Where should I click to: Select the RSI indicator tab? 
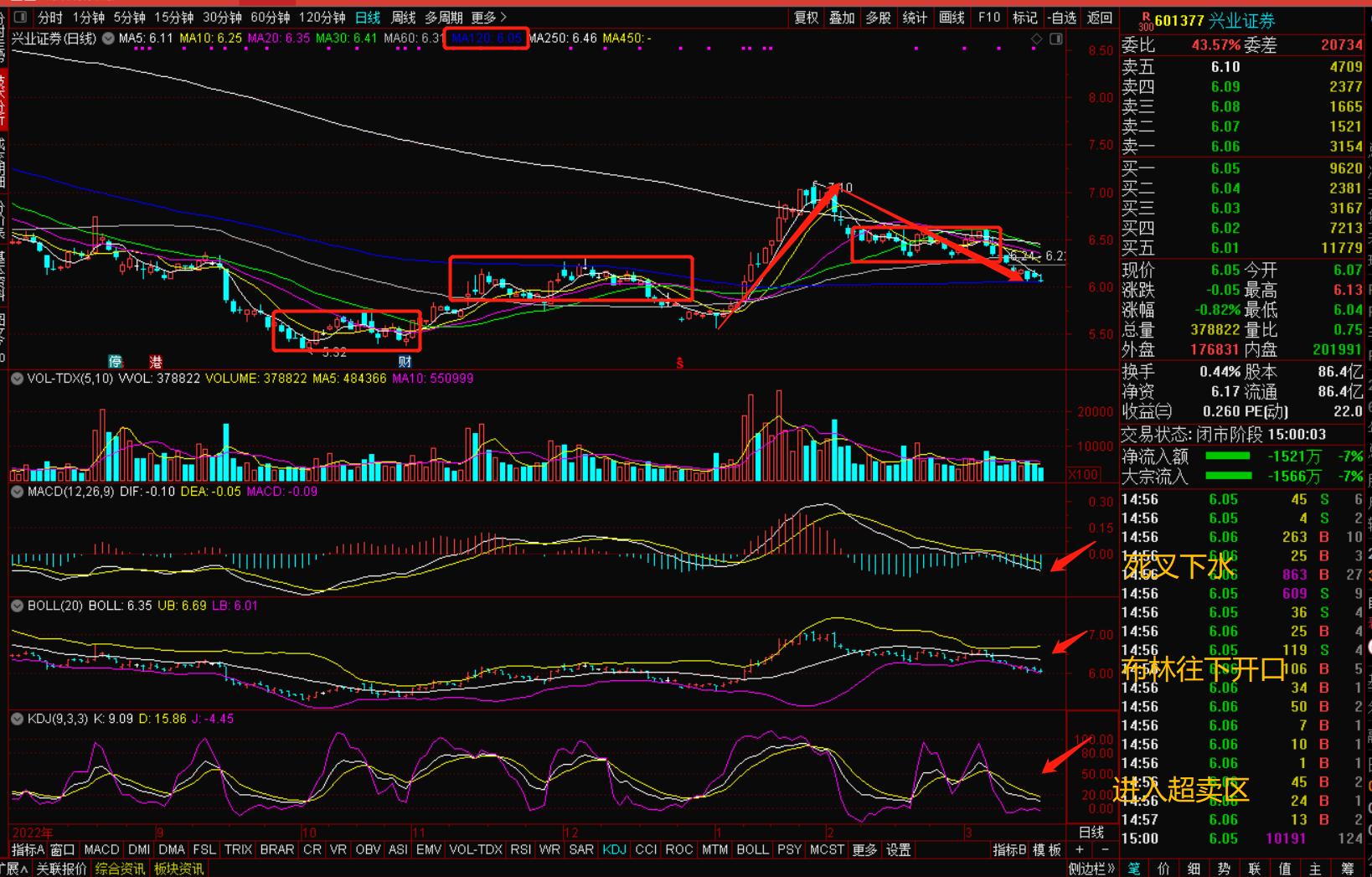(520, 849)
